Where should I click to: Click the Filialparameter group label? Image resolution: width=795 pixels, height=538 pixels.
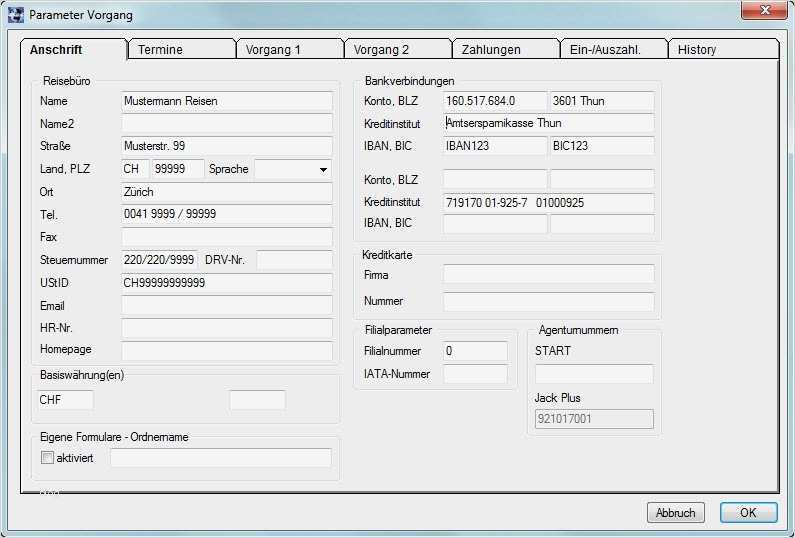(399, 330)
